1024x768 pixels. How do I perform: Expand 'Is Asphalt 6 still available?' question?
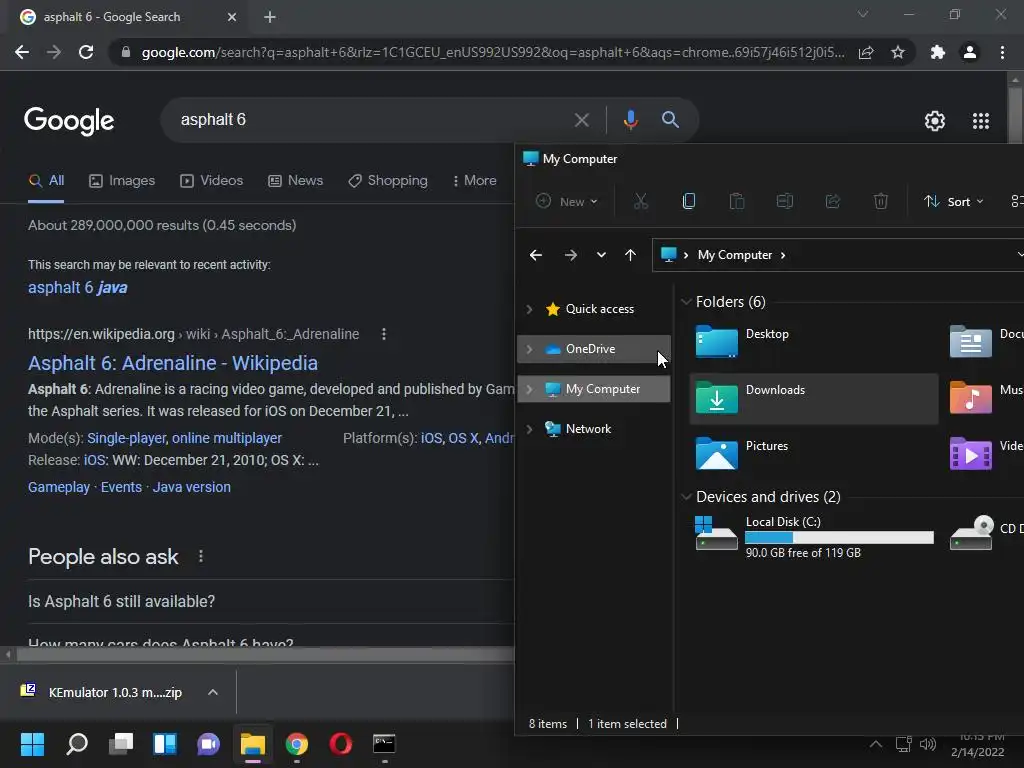[271, 601]
